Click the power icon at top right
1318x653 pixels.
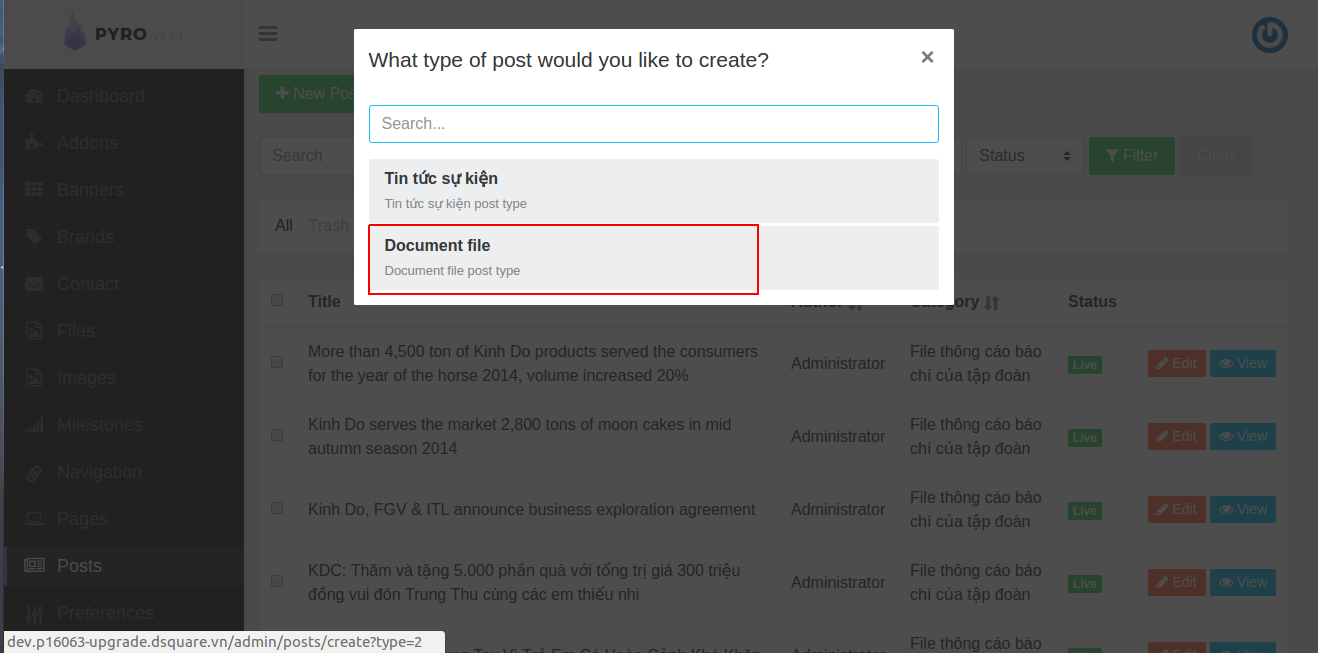(x=1269, y=35)
